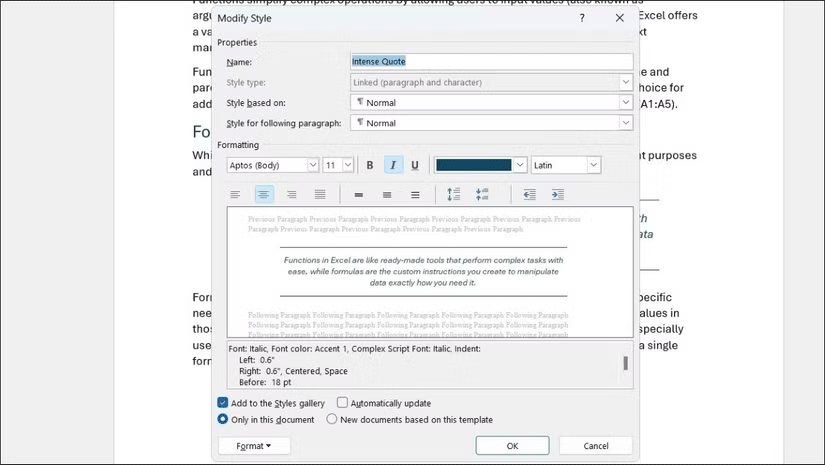Toggle Underline formatting button
Viewport: 825px width, 465px height.
click(415, 165)
